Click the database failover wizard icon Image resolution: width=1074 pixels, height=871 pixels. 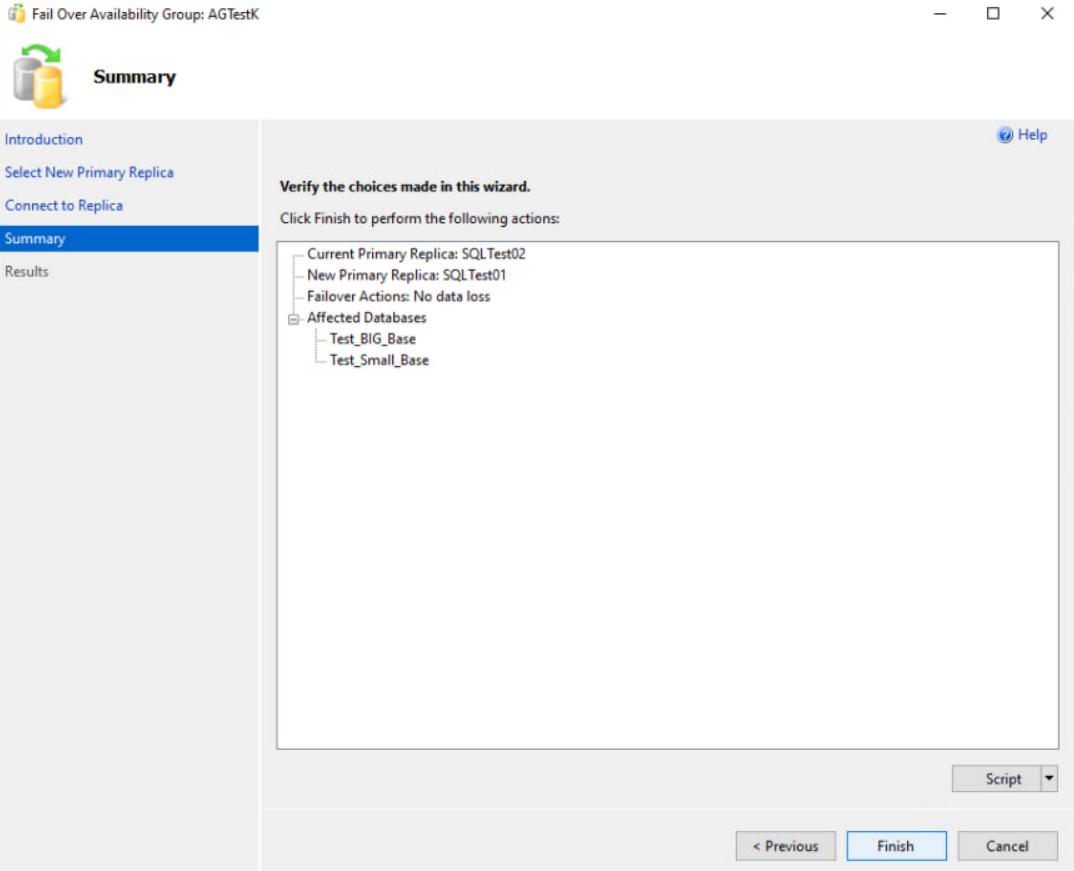point(40,76)
